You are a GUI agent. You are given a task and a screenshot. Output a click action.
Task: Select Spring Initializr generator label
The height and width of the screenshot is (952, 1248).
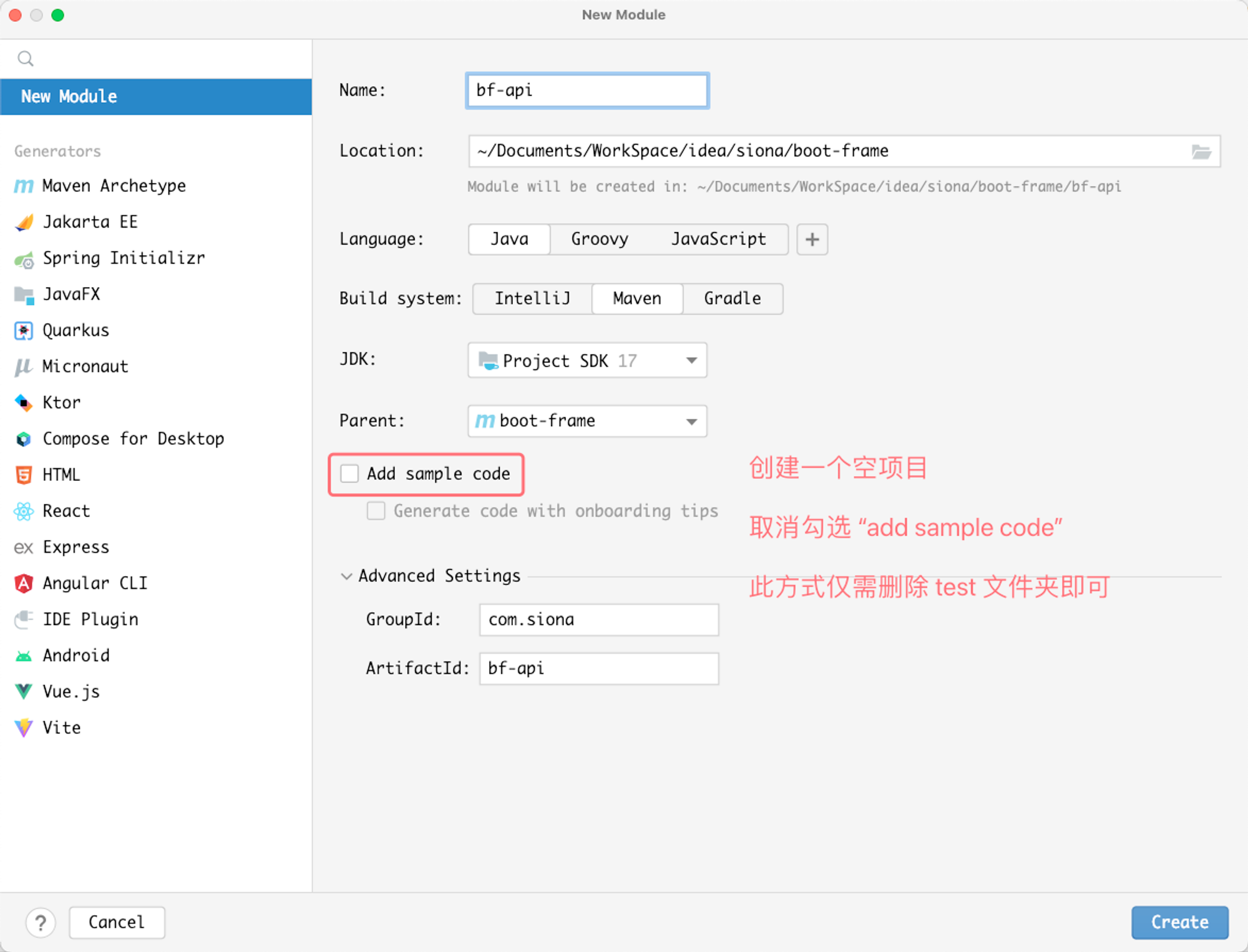124,258
